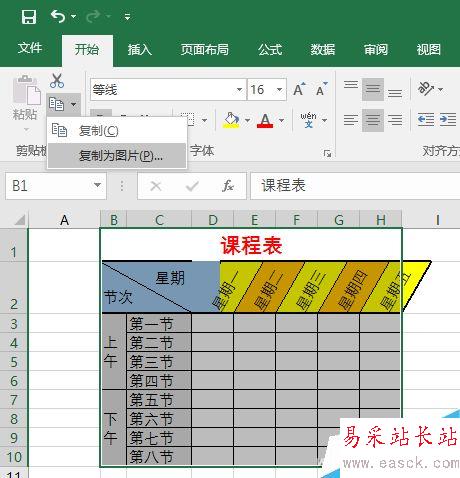The width and height of the screenshot is (460, 478).
Task: Switch to the 插入 ribbon tab
Action: (x=140, y=50)
